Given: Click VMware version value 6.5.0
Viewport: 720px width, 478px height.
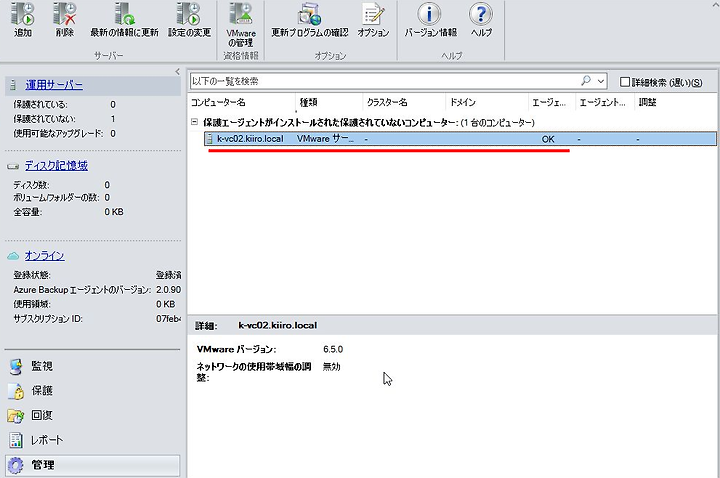Looking at the screenshot, I should tap(333, 349).
